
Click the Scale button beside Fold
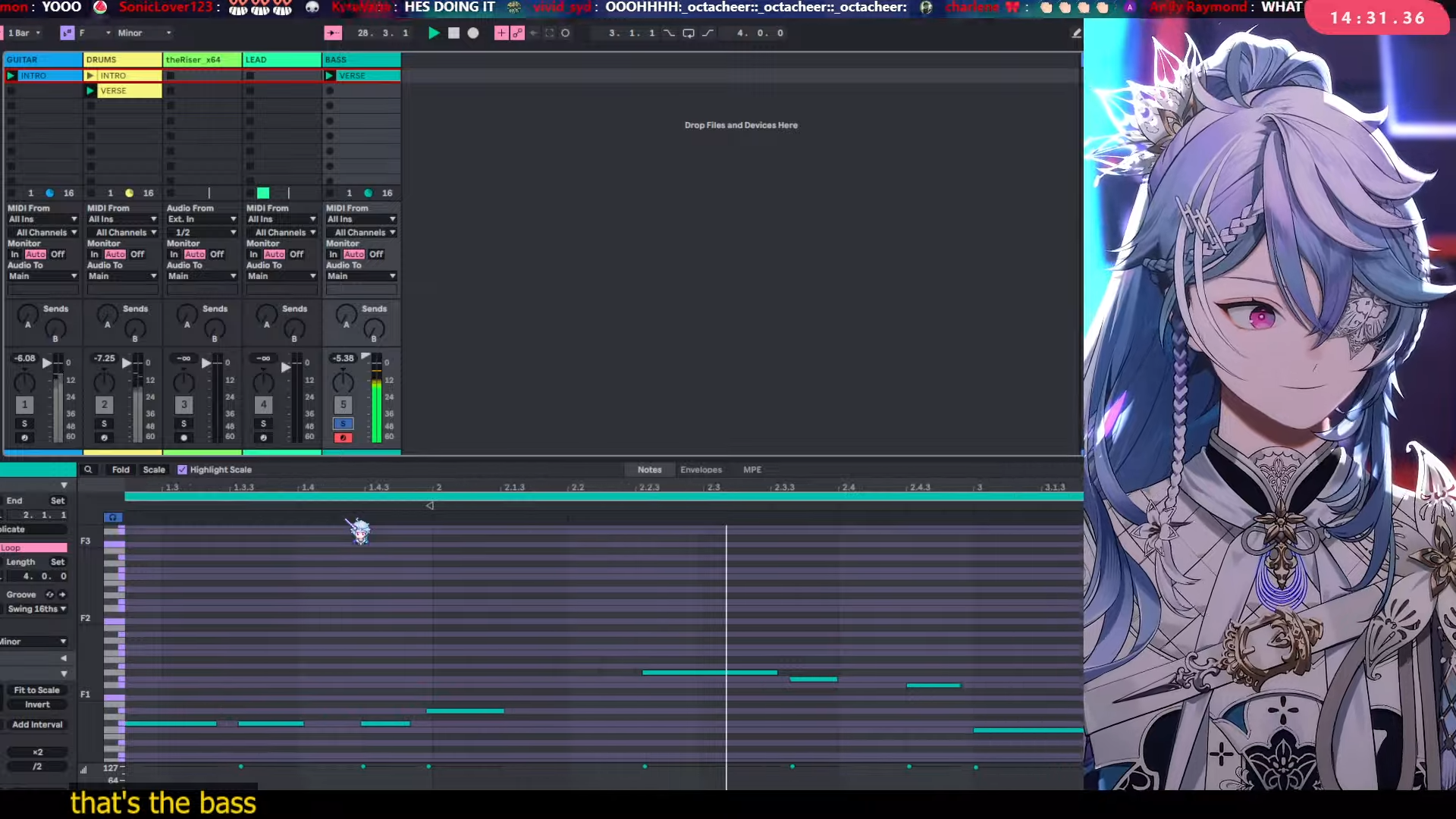154,470
